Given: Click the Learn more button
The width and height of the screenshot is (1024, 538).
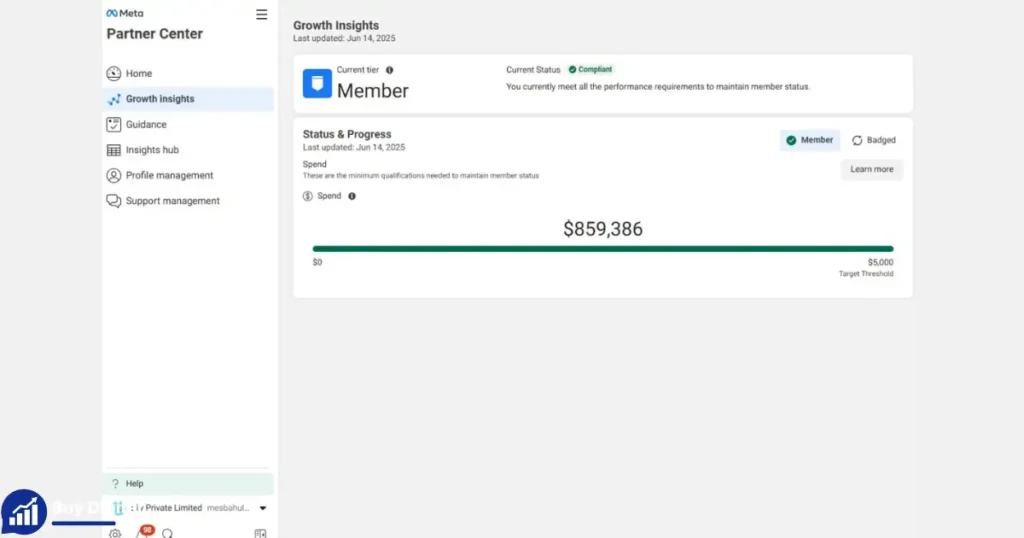Looking at the screenshot, I should [872, 170].
